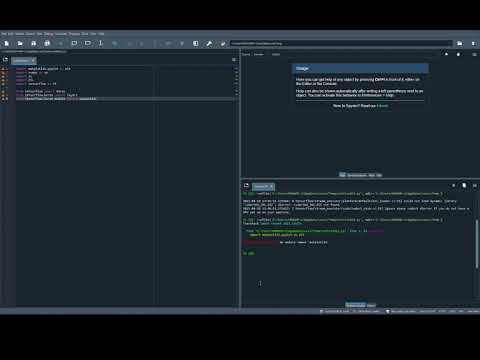
Task: Open the Consoles menu
Action: [61, 34]
